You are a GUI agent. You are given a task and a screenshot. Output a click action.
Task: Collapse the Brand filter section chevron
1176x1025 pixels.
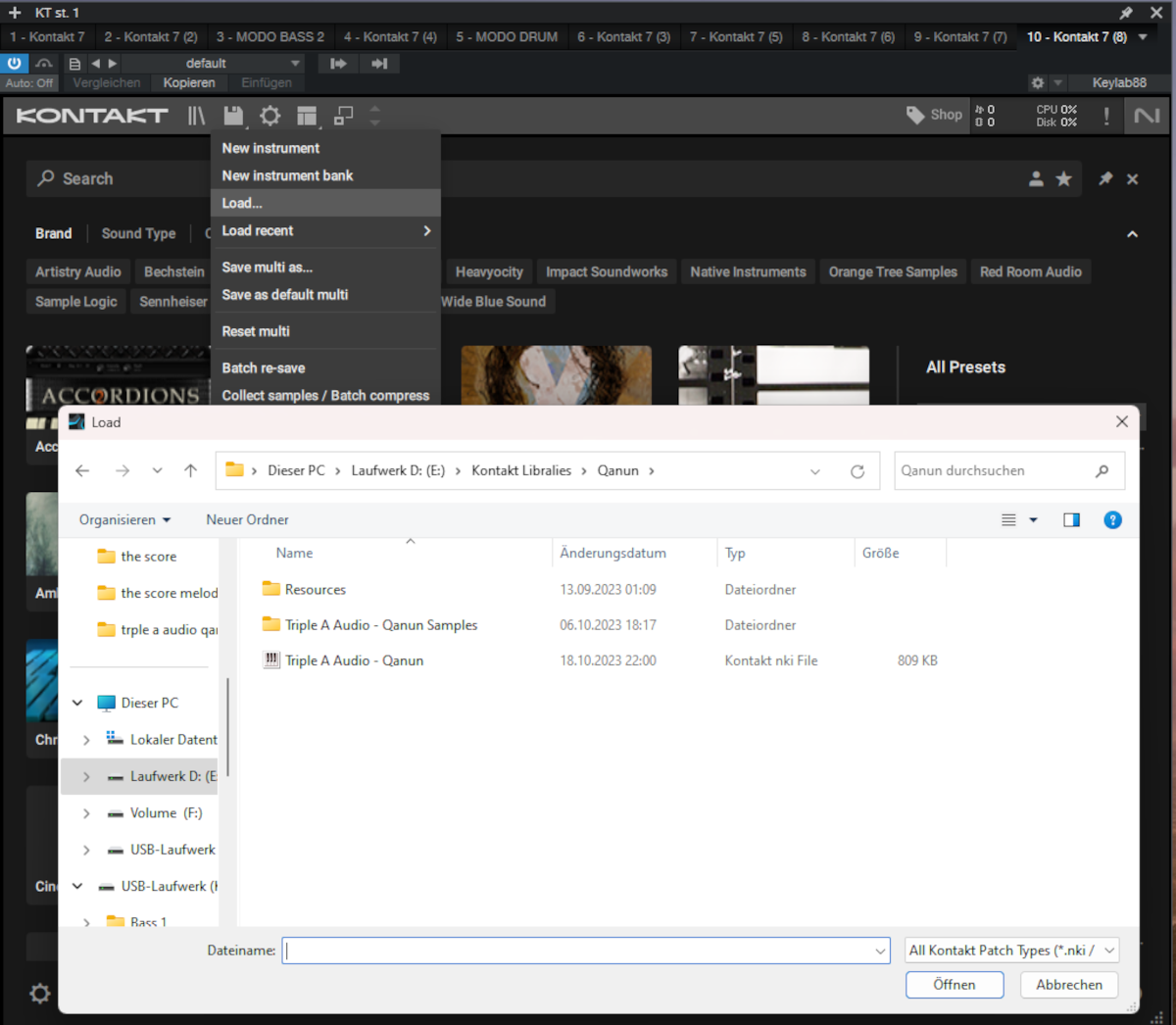coord(1133,234)
